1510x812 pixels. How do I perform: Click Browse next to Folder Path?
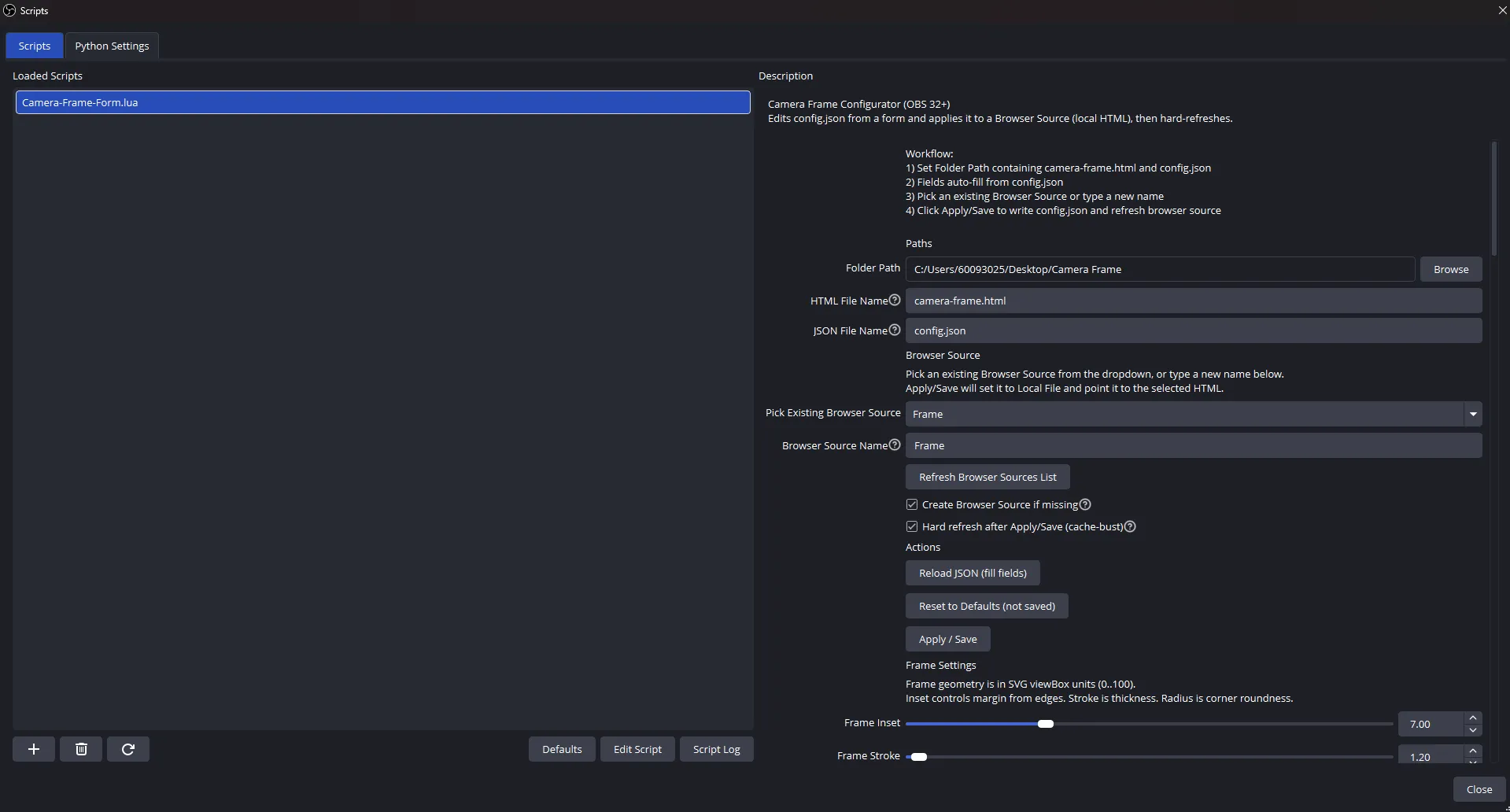coord(1450,268)
